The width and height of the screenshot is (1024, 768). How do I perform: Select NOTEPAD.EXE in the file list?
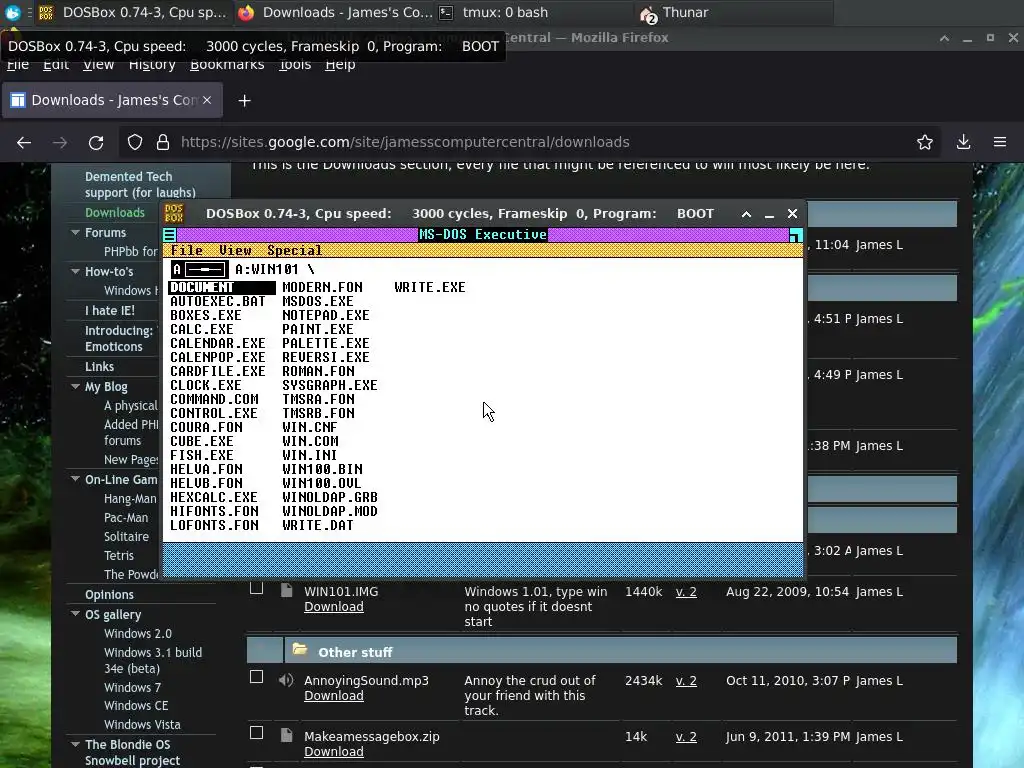[326, 315]
